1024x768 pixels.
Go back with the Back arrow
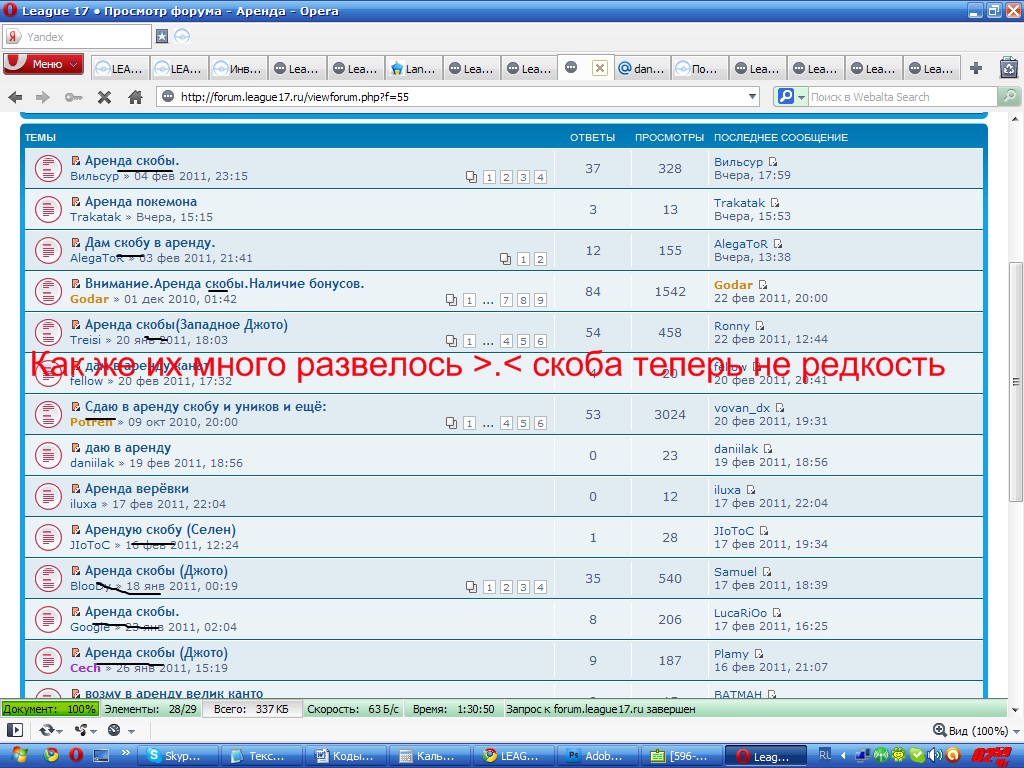point(15,97)
